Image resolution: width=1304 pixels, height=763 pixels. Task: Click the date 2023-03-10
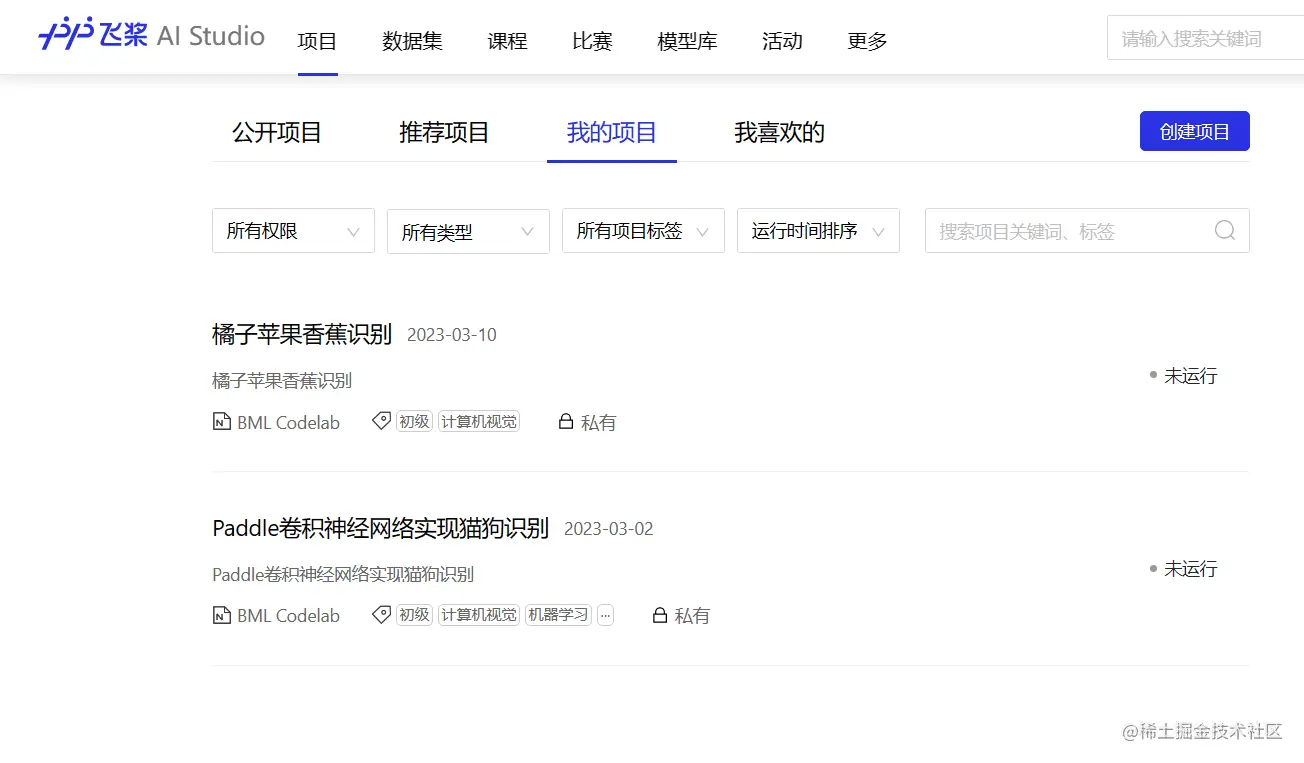coord(452,335)
